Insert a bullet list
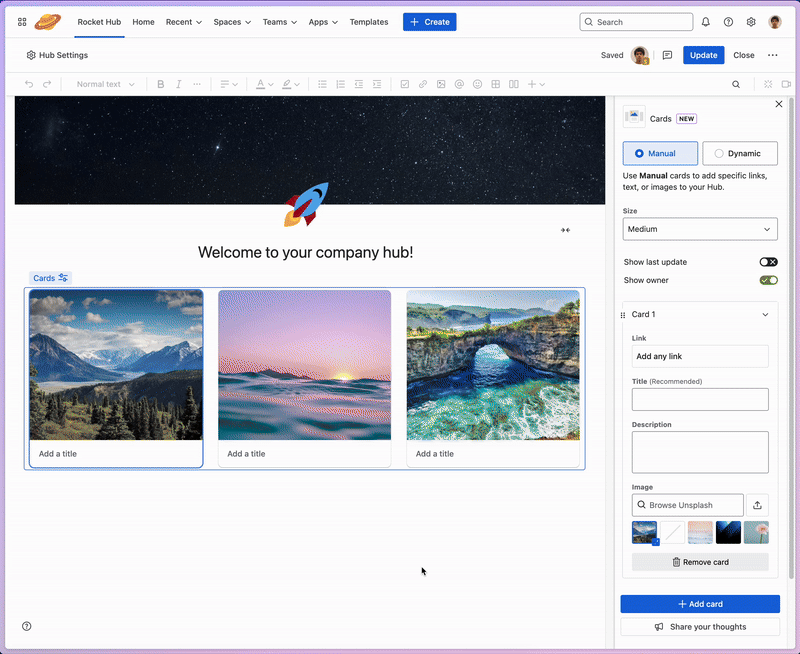Image resolution: width=800 pixels, height=654 pixels. pos(322,84)
